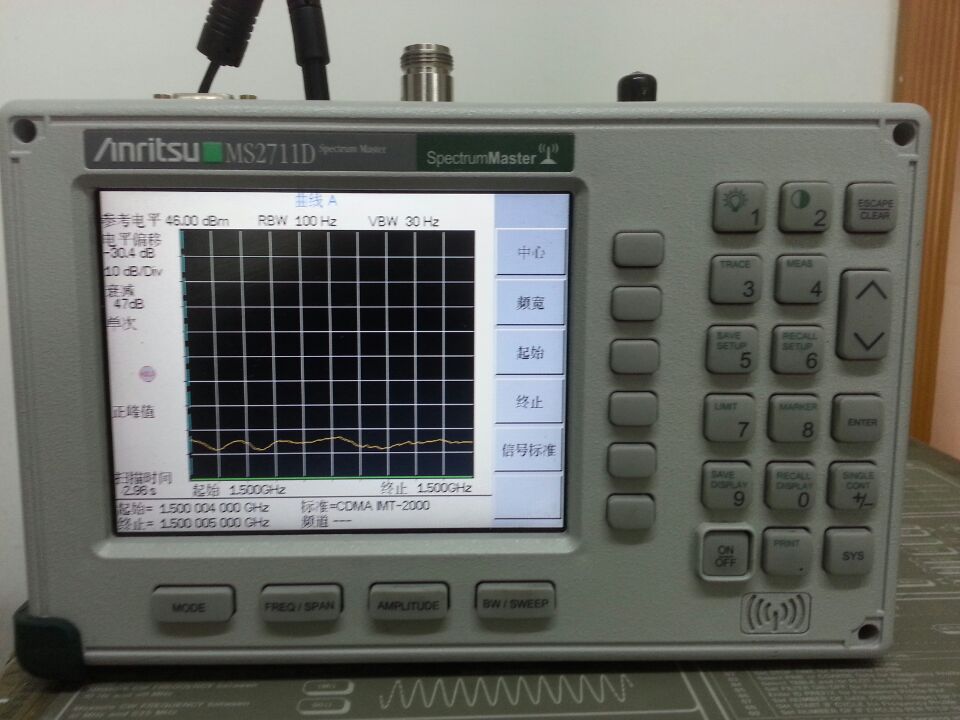Click the down arrow on rocker key
This screenshot has height=720, width=960.
point(868,340)
